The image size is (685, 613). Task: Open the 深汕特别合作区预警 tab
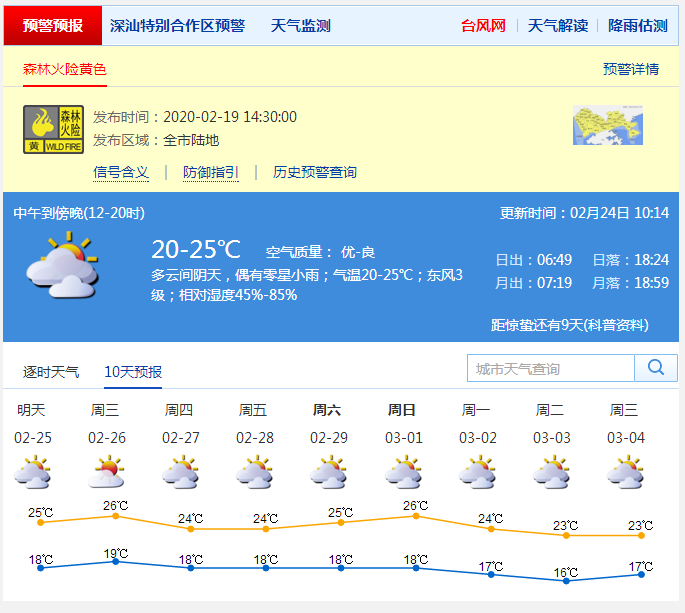point(177,26)
